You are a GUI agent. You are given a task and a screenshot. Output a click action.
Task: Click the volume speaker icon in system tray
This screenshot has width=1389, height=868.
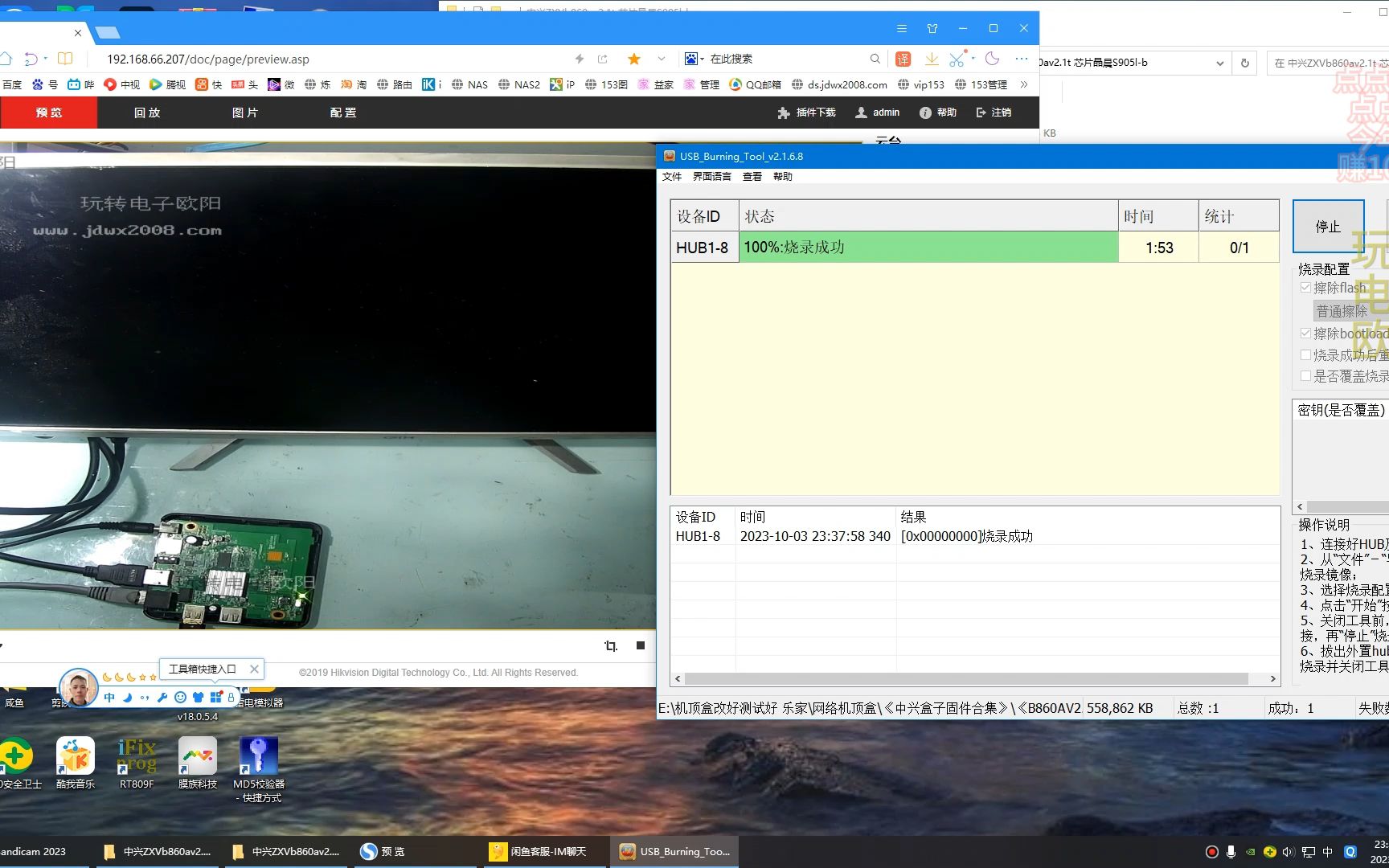click(x=1289, y=852)
